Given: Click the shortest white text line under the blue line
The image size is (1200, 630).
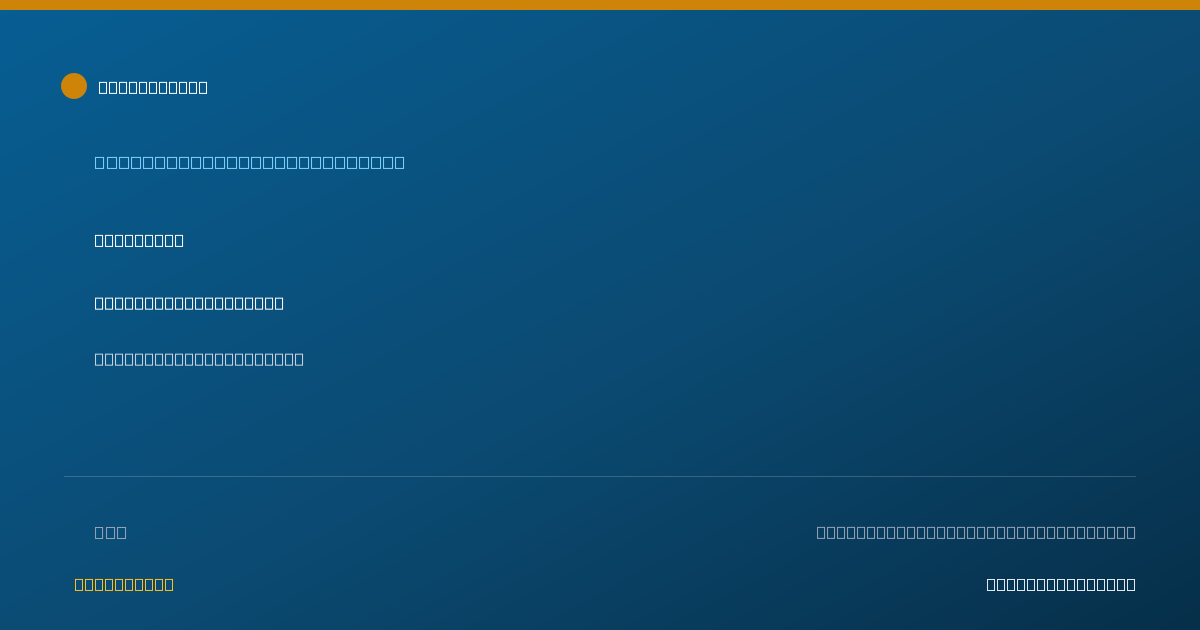Looking at the screenshot, I should click(139, 240).
